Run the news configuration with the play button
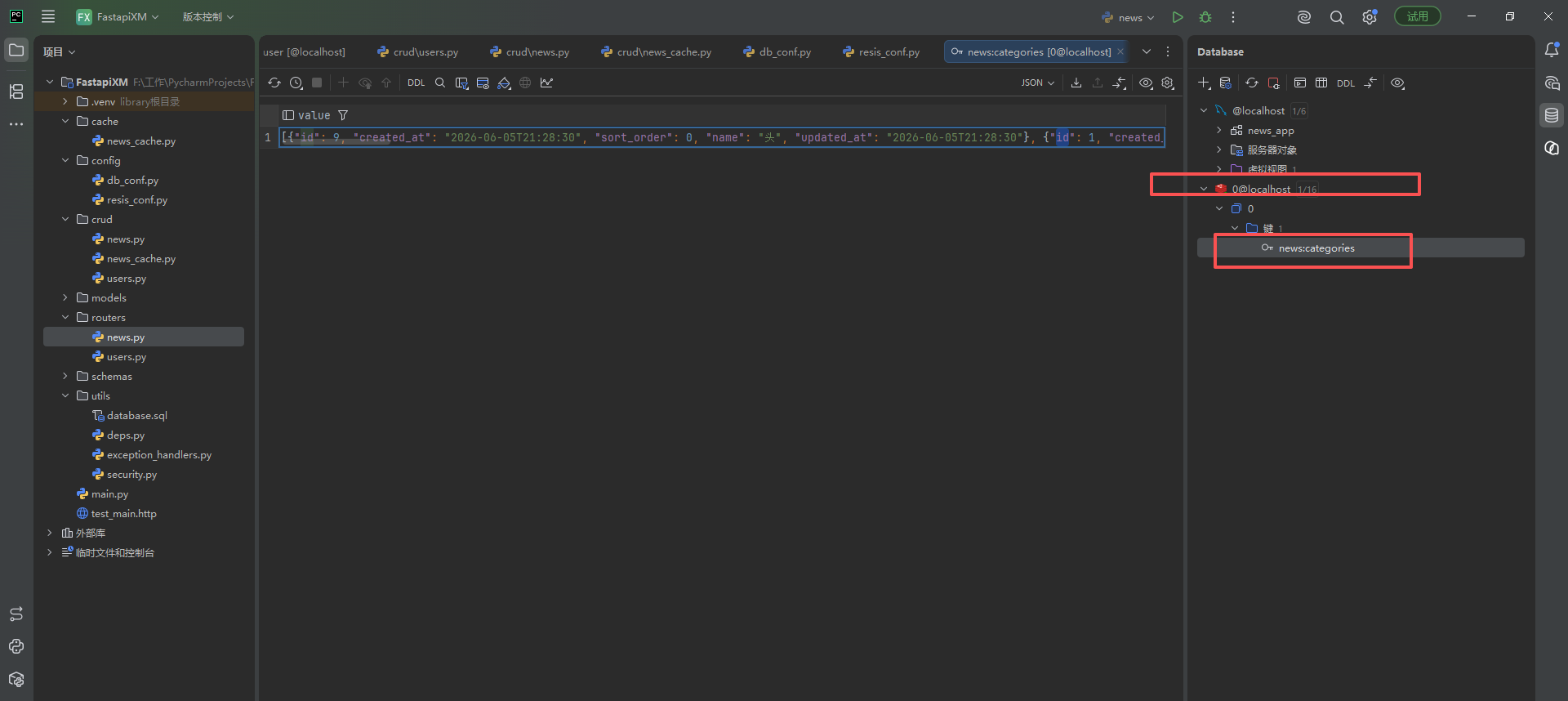Viewport: 1568px width, 701px height. 1178,17
